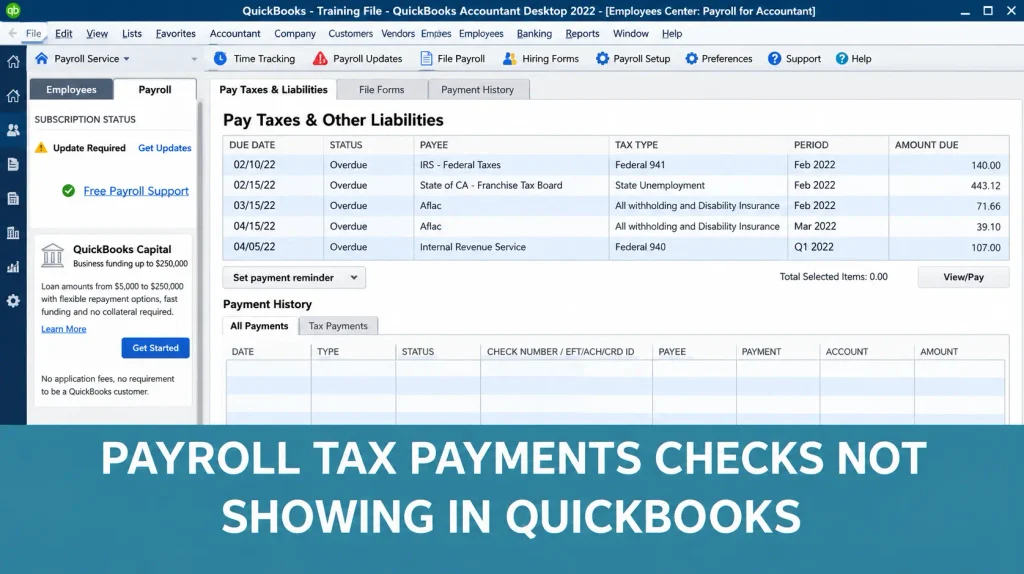Open the Customers menu
The image size is (1024, 574).
[350, 33]
